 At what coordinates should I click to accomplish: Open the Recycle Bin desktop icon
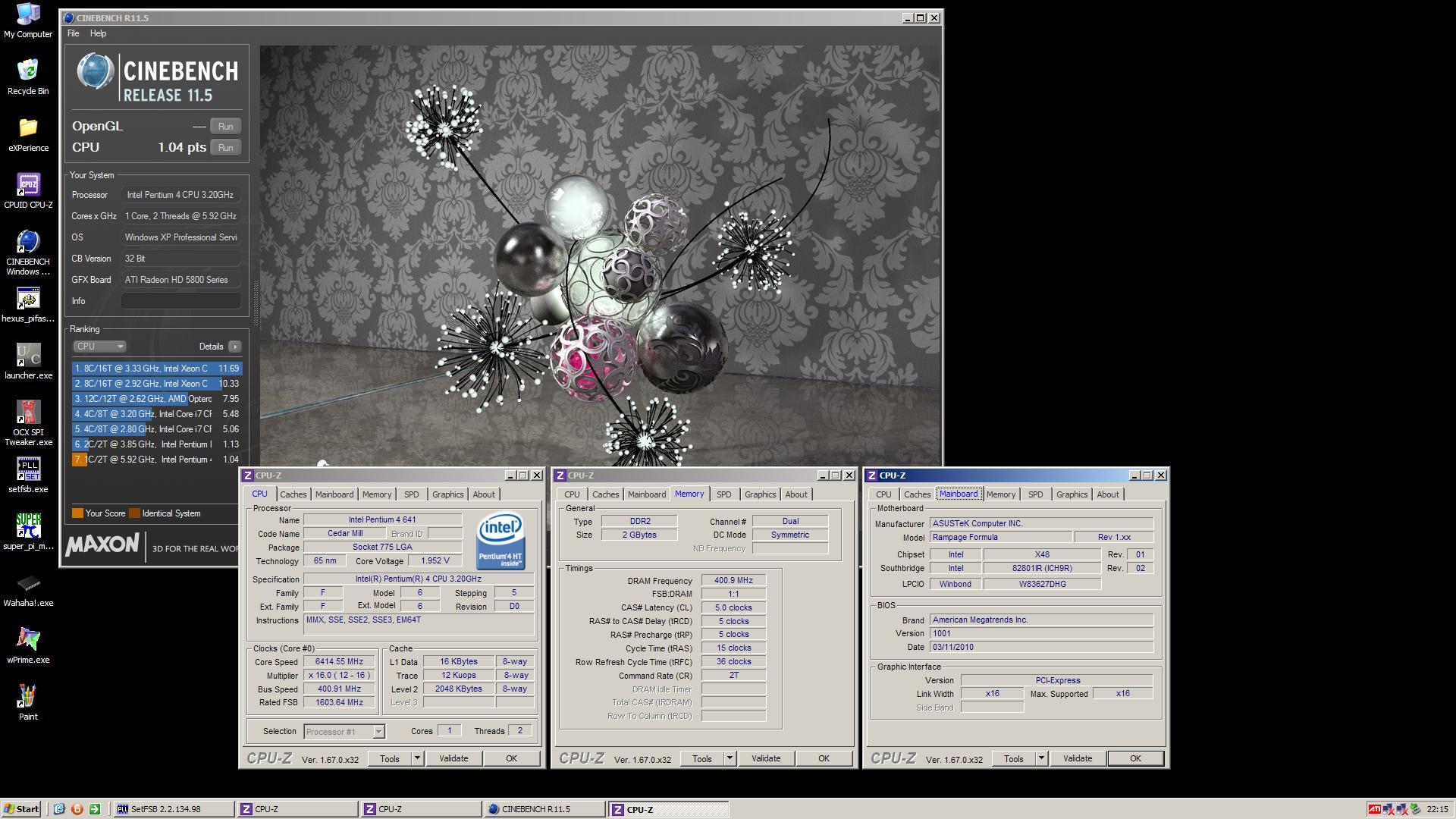coord(28,77)
